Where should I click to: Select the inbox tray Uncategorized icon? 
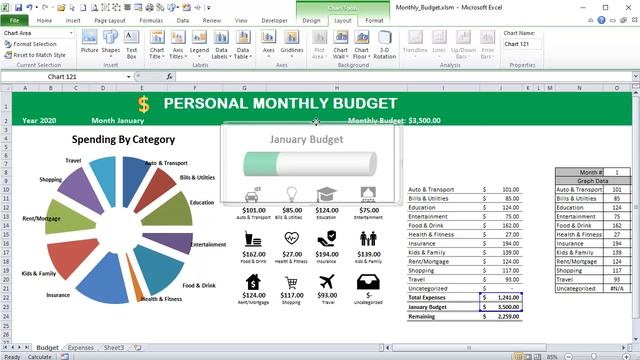click(368, 282)
